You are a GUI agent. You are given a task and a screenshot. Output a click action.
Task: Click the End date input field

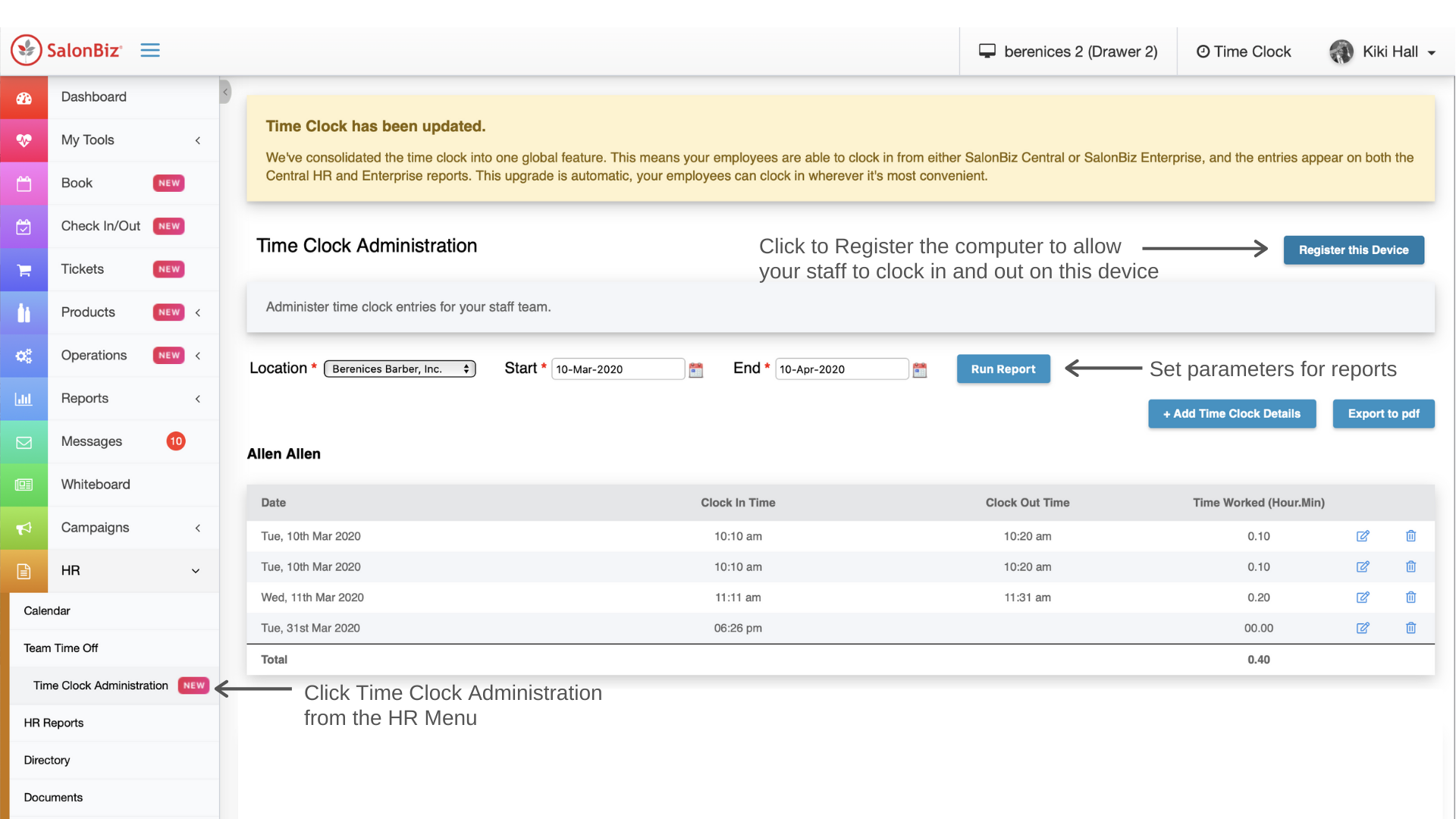[842, 369]
